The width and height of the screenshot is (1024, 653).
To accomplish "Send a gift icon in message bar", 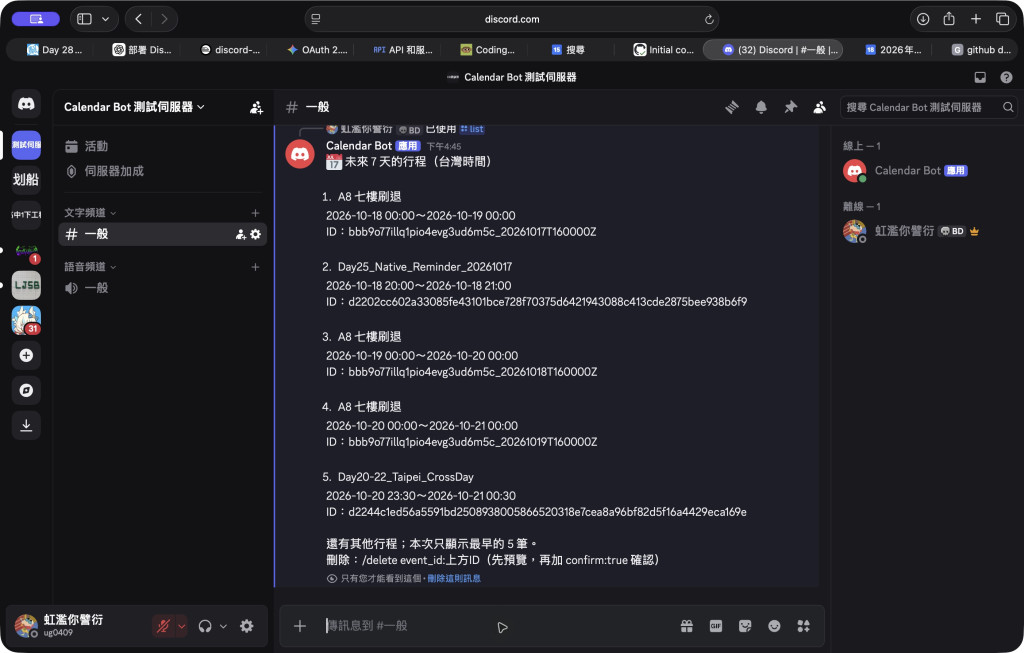I will click(x=686, y=626).
